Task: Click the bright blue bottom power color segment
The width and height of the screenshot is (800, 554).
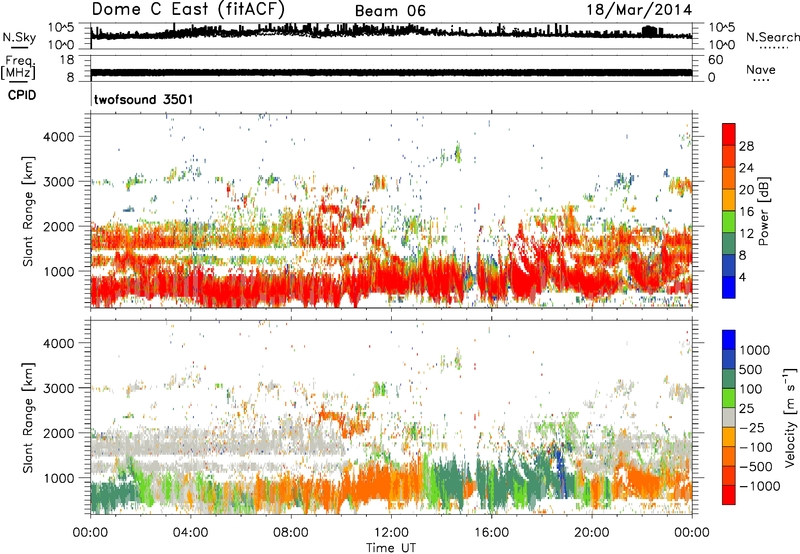Action: [x=729, y=287]
